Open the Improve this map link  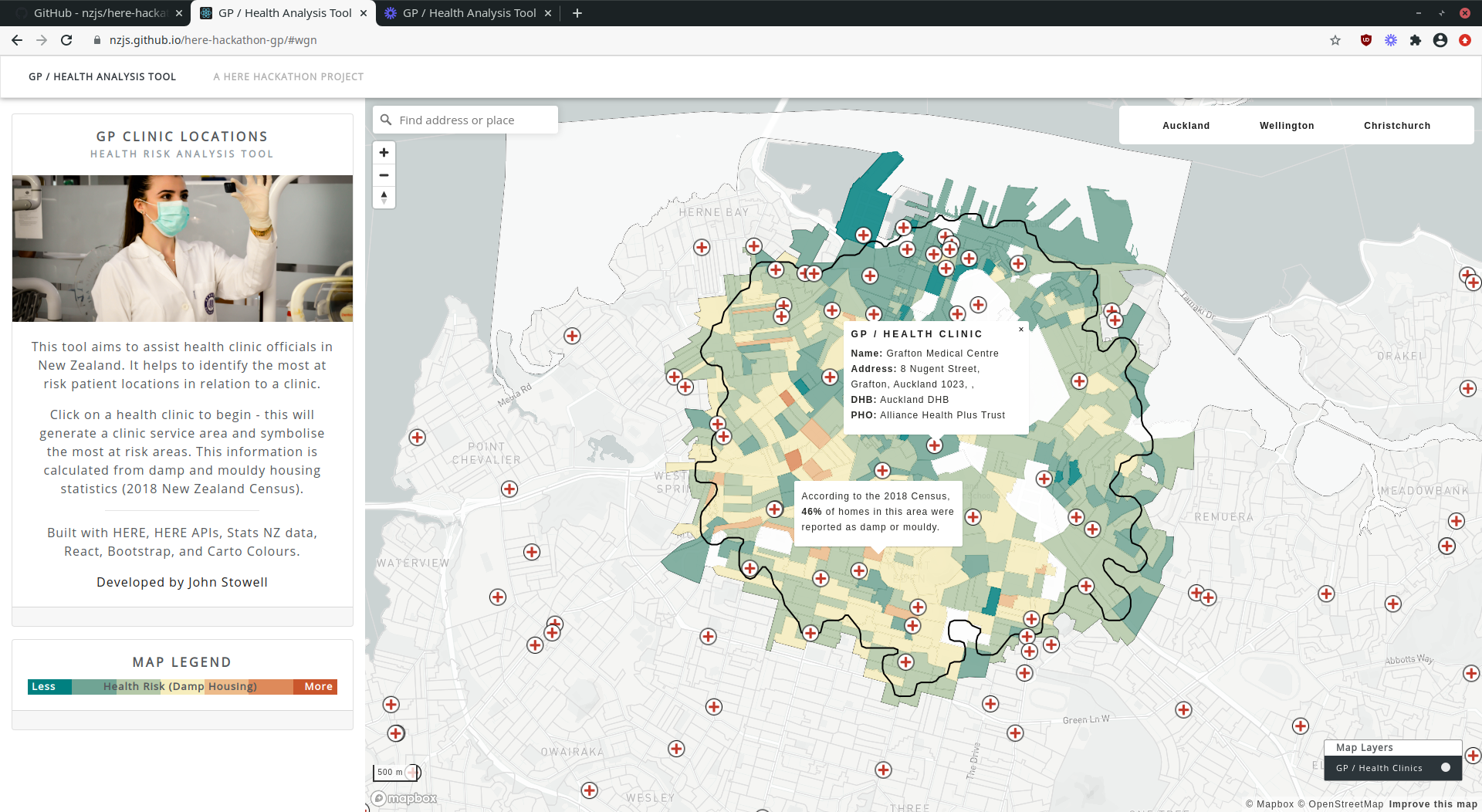point(1433,804)
